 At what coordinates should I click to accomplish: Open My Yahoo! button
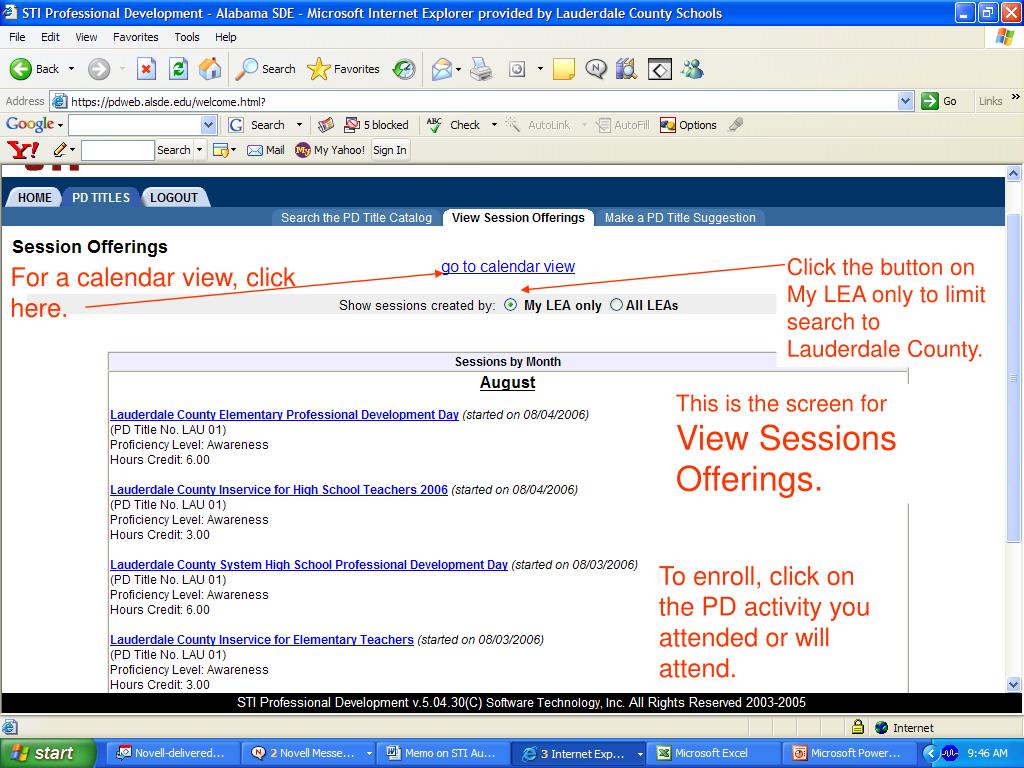pos(330,150)
